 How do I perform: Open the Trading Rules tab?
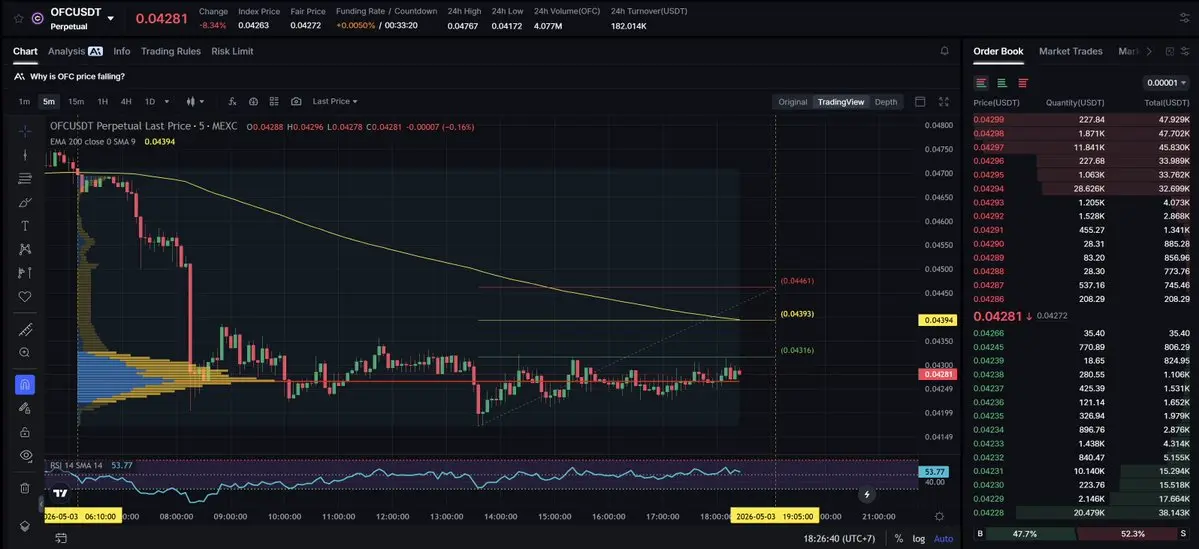click(x=171, y=51)
